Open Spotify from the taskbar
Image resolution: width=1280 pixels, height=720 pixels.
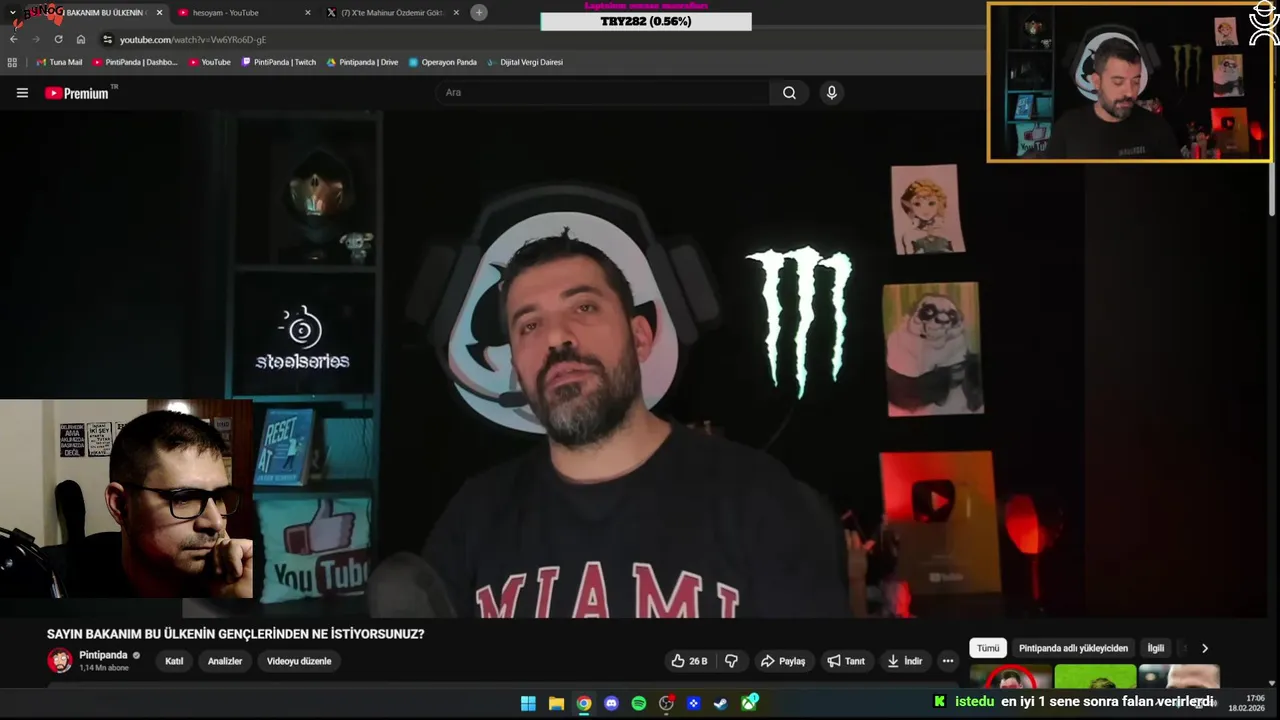[x=639, y=703]
